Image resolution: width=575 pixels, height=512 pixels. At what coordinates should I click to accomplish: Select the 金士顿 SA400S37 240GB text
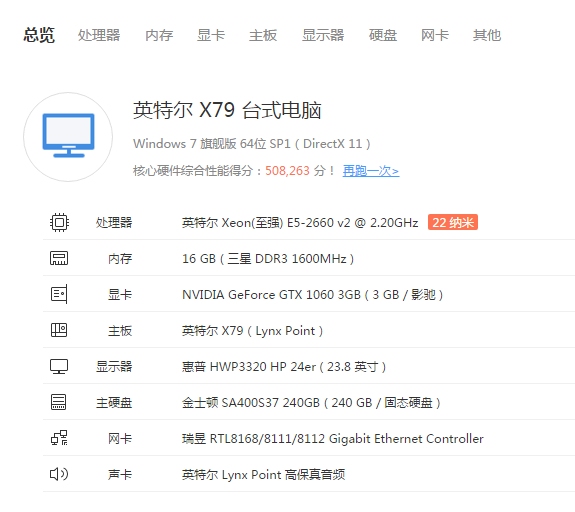tap(311, 403)
